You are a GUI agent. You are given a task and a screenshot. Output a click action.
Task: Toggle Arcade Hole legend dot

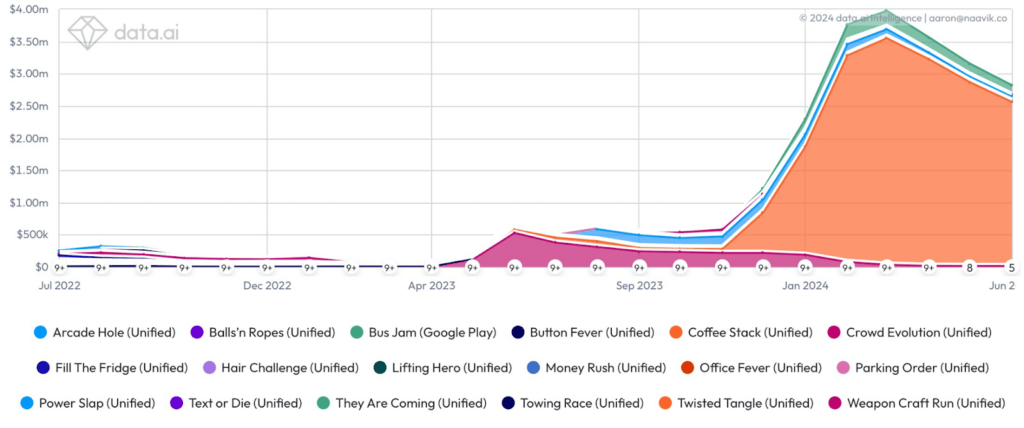pos(40,332)
